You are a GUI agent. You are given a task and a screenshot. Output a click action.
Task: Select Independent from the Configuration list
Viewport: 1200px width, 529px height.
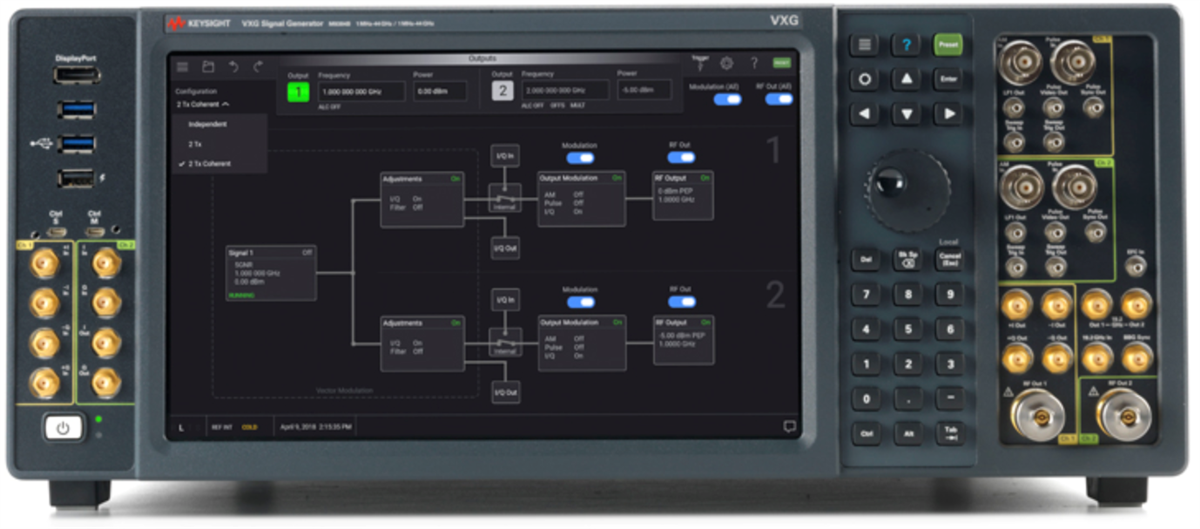[x=207, y=125]
